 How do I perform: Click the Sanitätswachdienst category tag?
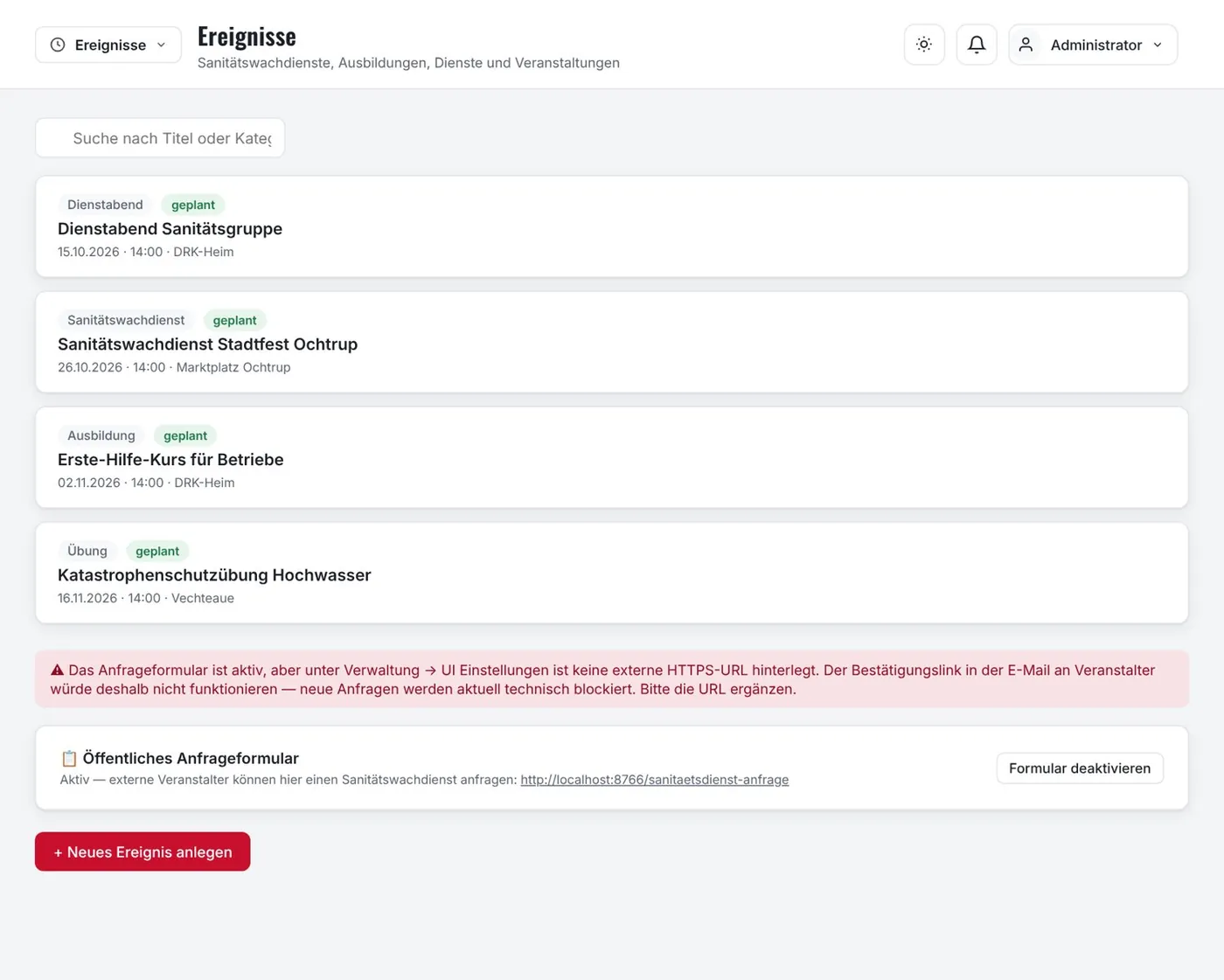[126, 320]
